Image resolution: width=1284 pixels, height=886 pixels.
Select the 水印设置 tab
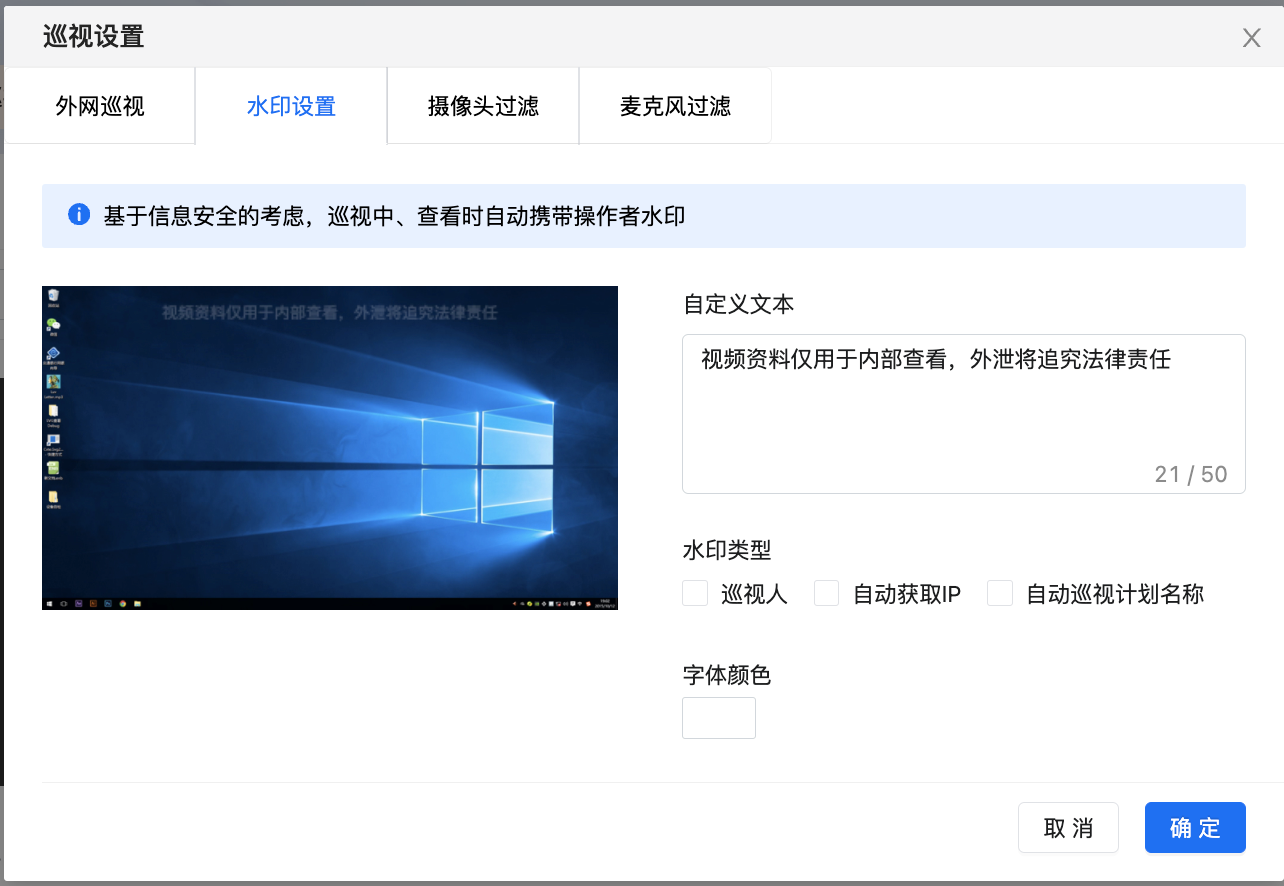coord(291,106)
